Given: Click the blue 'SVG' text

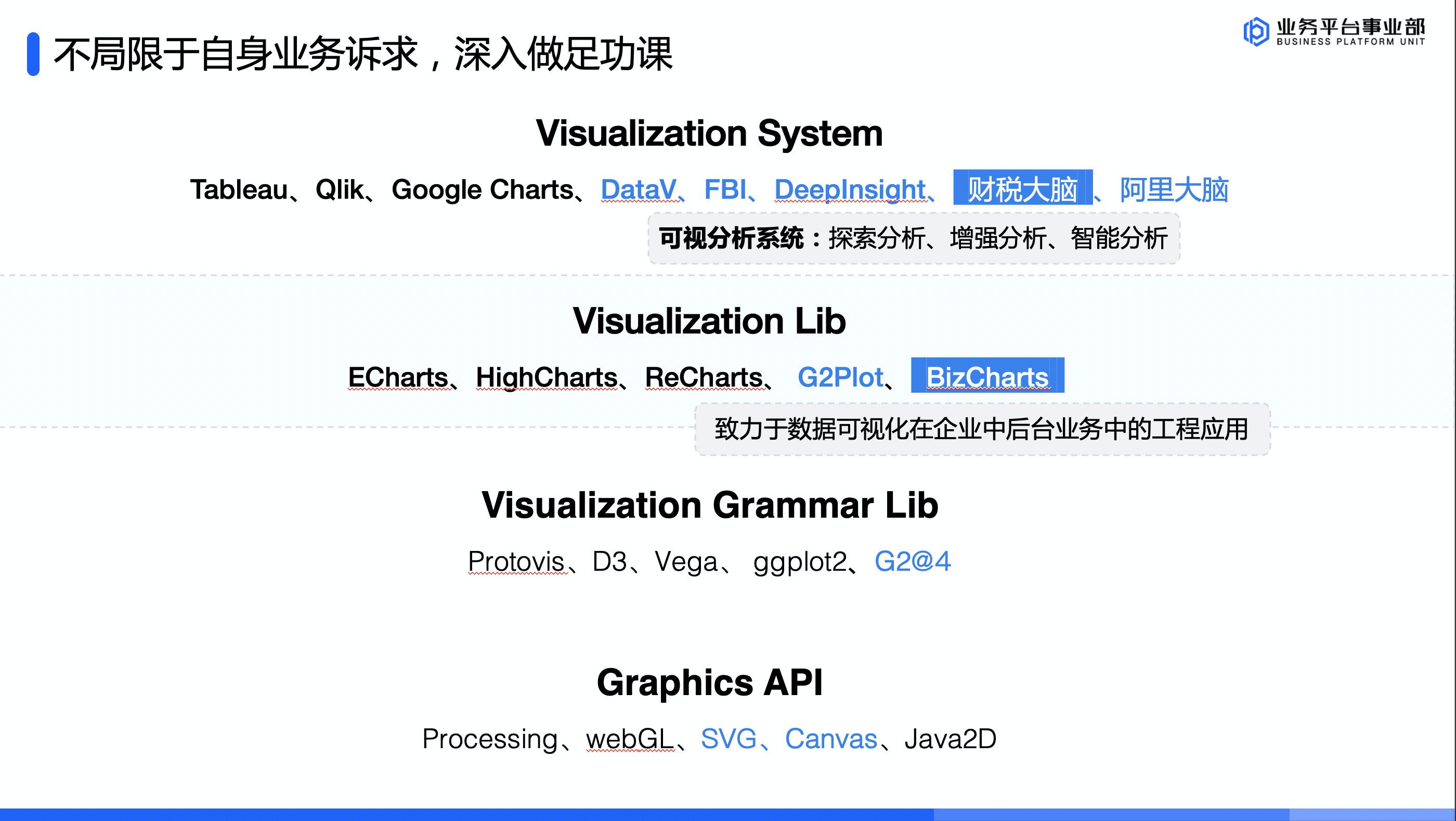Looking at the screenshot, I should click(729, 739).
